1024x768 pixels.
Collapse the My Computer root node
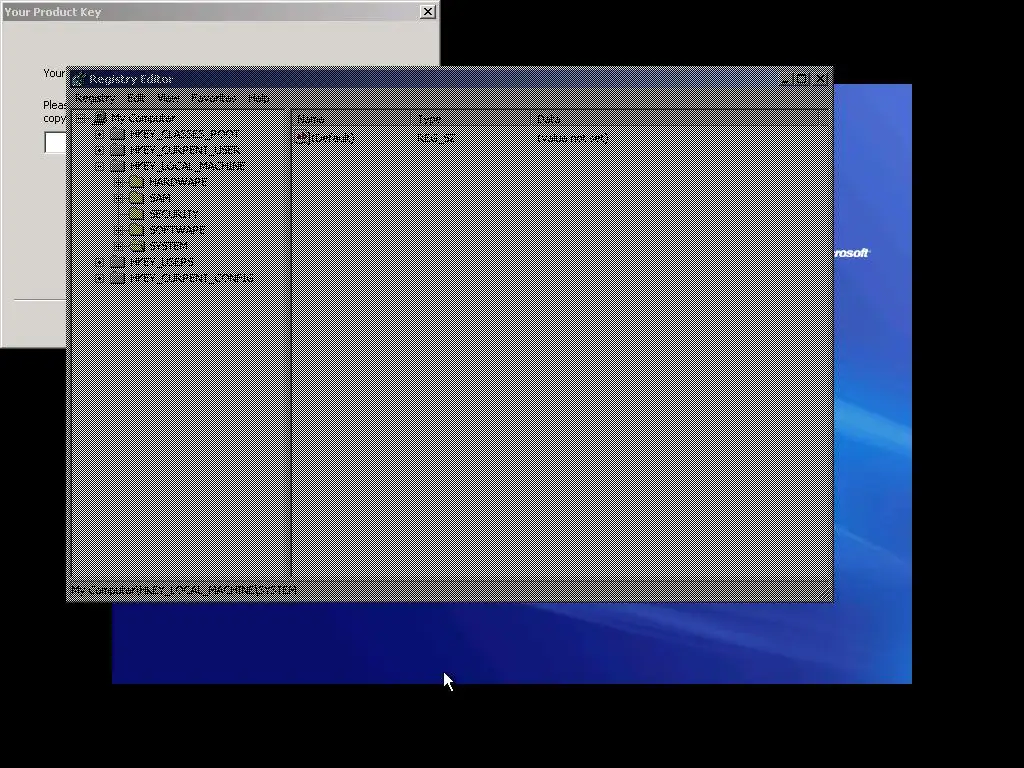[80, 118]
